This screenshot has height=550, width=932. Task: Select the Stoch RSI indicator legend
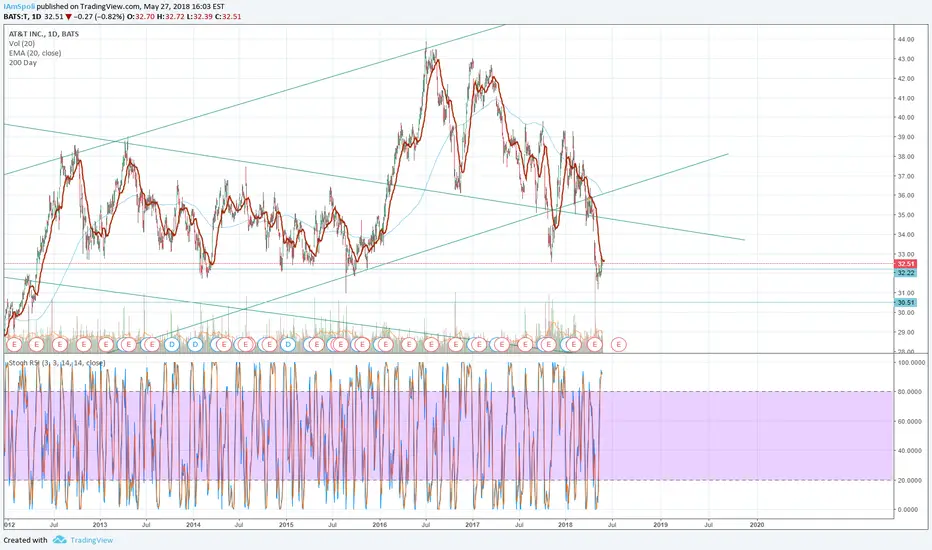(57, 363)
